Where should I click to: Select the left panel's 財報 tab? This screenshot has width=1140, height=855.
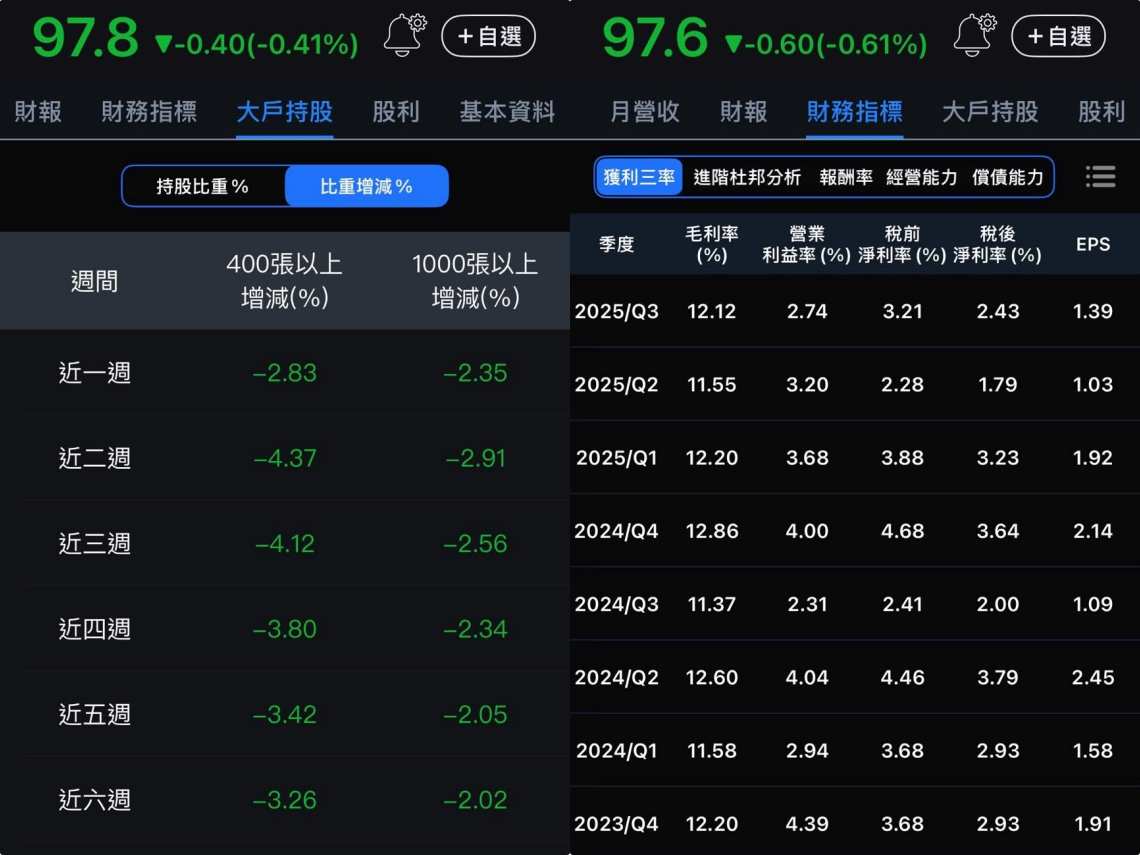coord(37,112)
